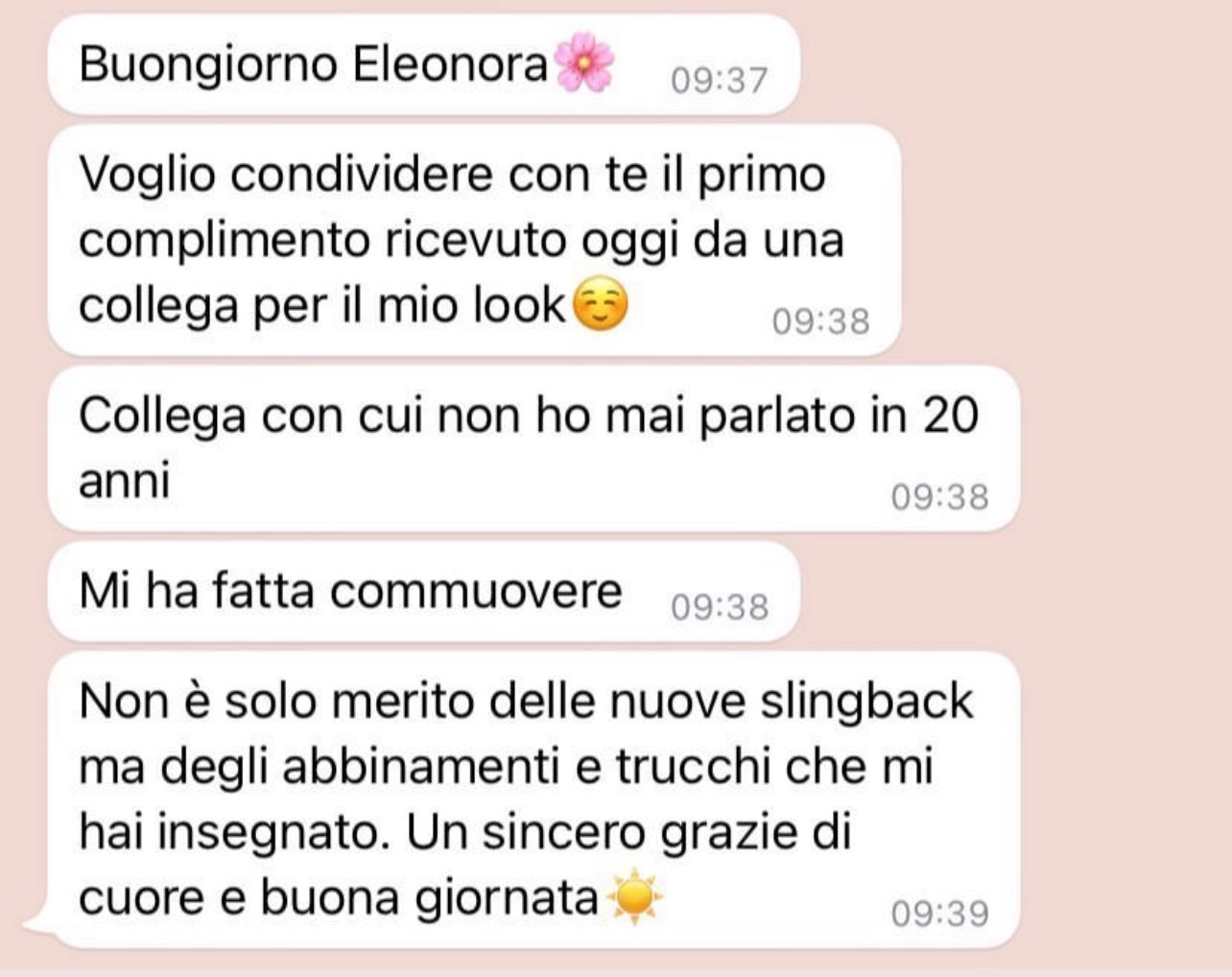
Task: Click the word 'Eleonora' in the greeting
Action: pos(450,64)
